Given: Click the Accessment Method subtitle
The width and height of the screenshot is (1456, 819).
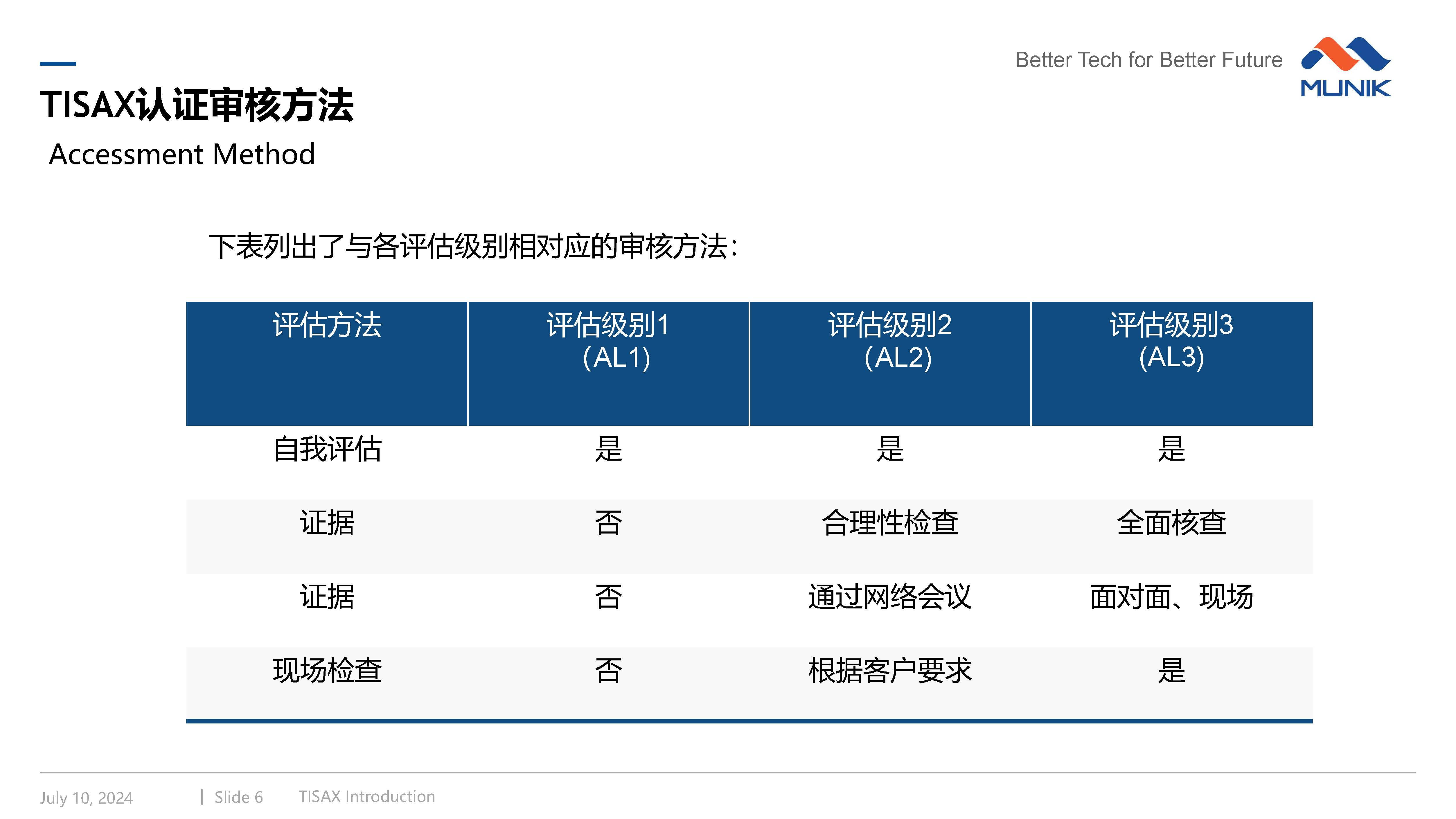Looking at the screenshot, I should pyautogui.click(x=182, y=154).
